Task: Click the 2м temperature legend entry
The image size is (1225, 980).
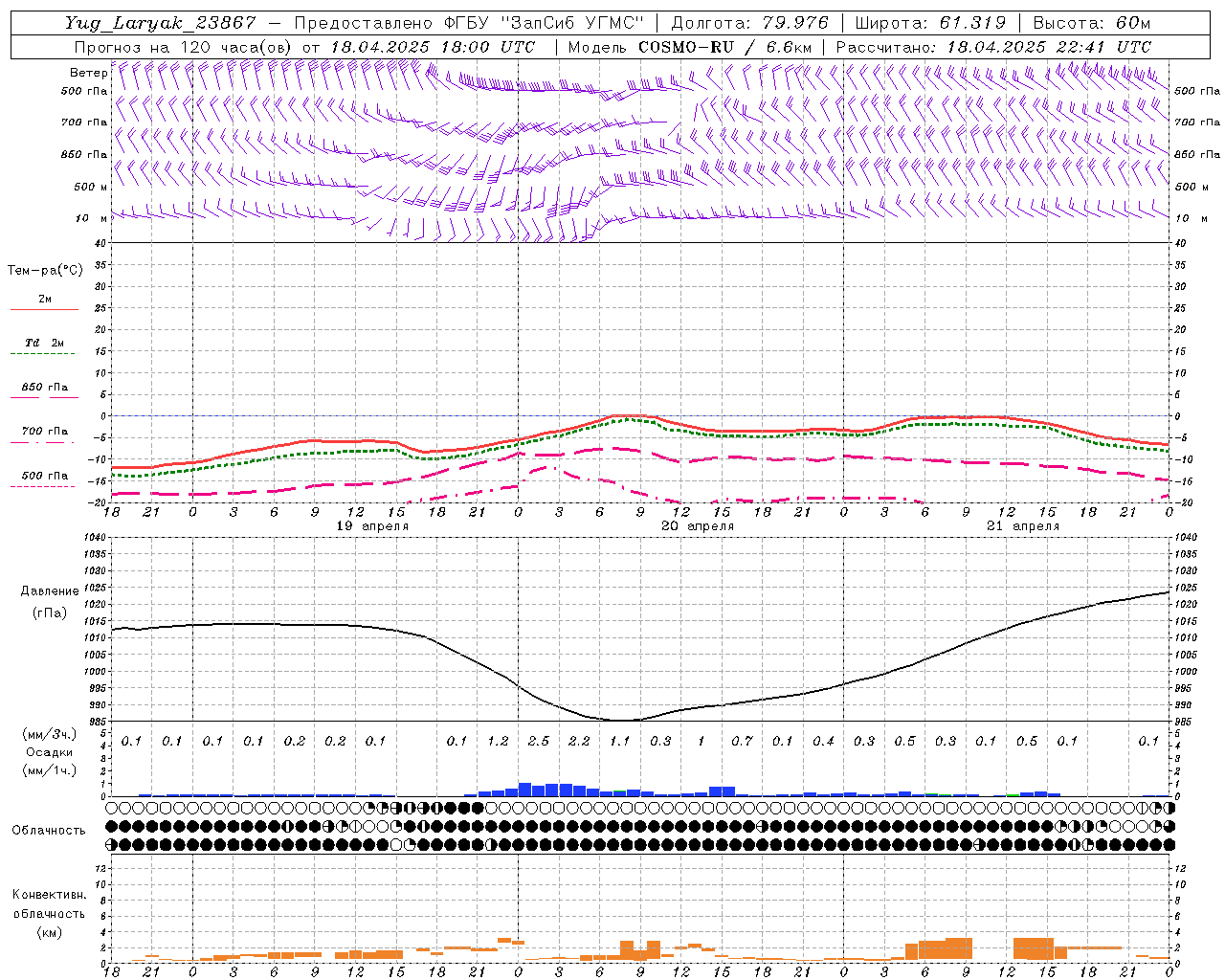Action: (x=44, y=300)
